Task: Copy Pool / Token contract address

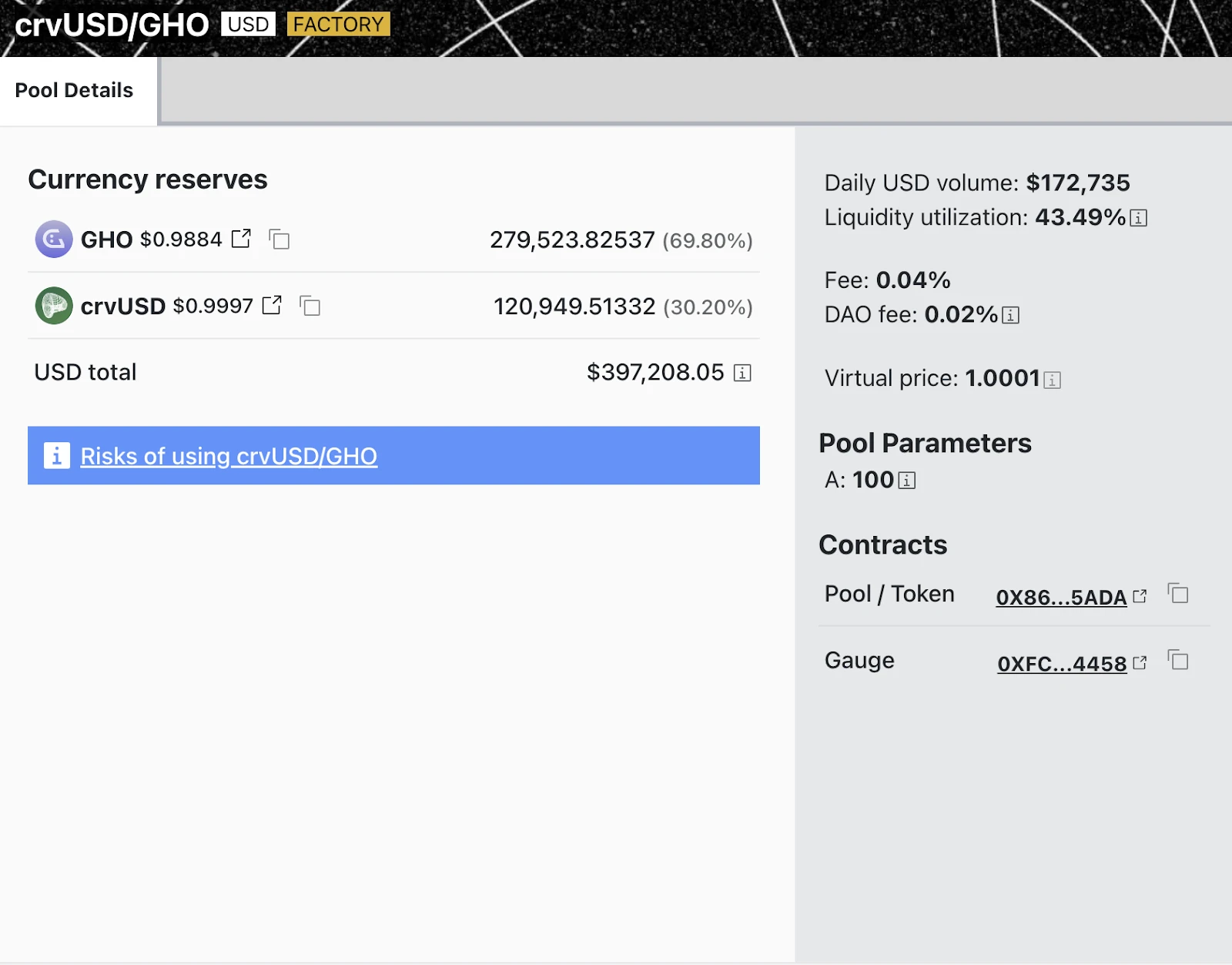Action: pyautogui.click(x=1178, y=594)
